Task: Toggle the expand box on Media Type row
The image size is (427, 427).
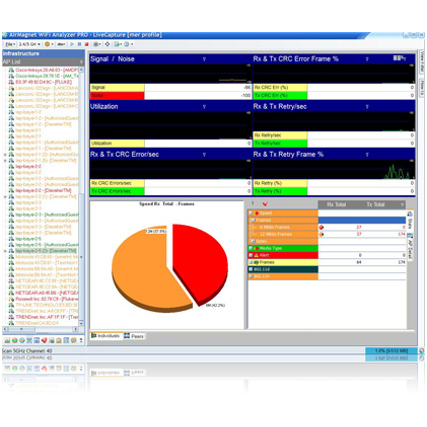Action: tap(251, 248)
